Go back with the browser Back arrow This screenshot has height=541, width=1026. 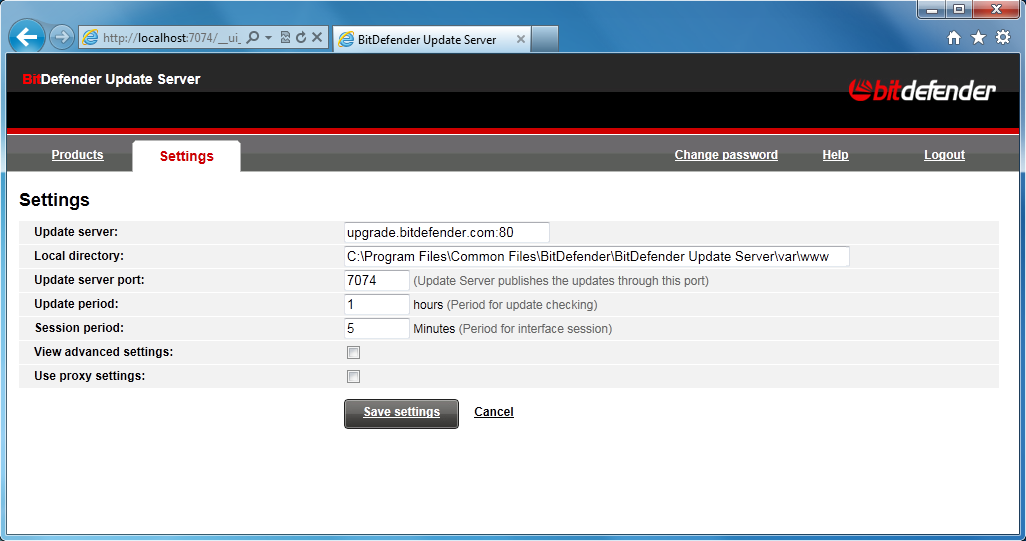(x=27, y=37)
